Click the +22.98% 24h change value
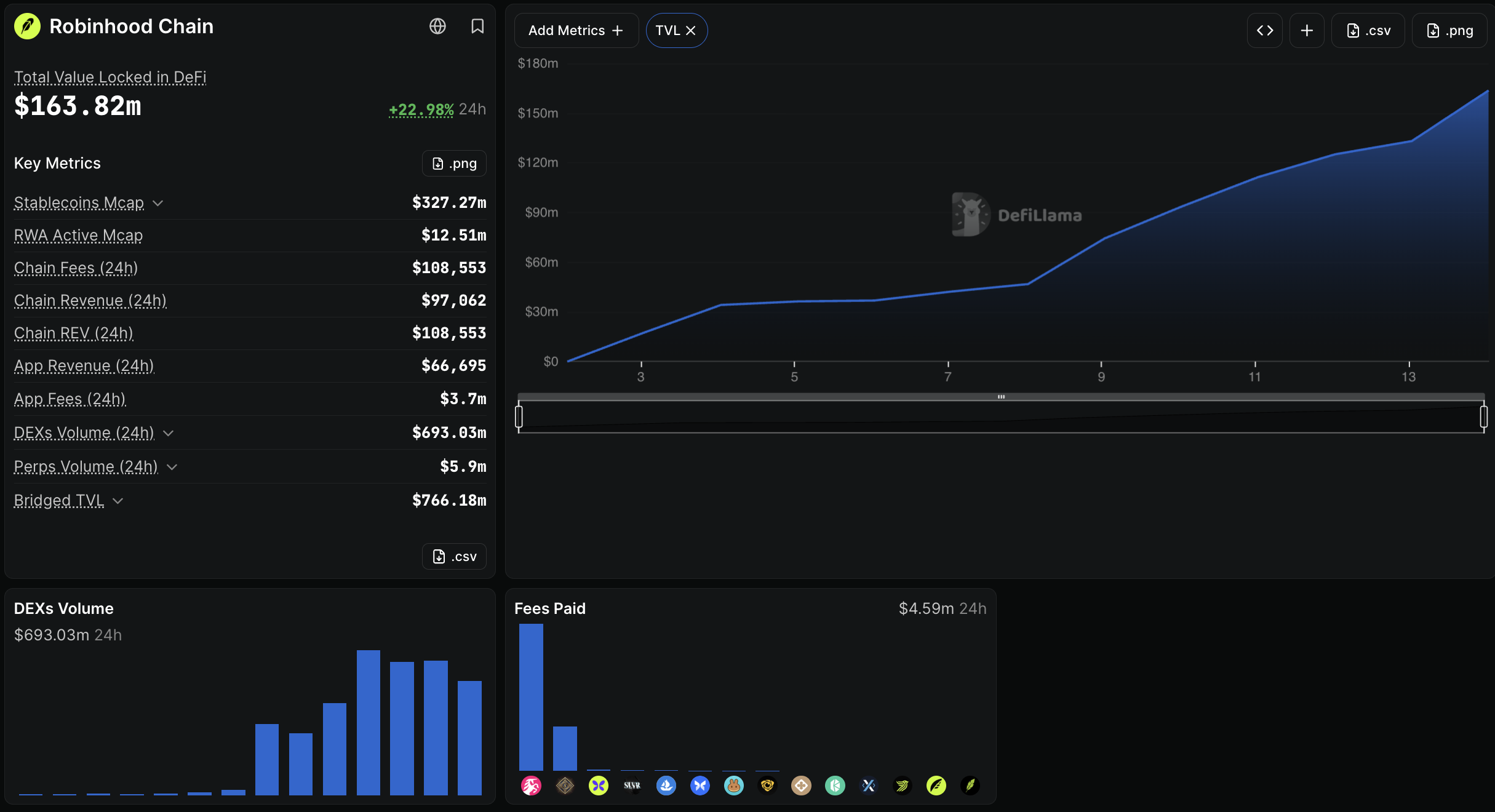1495x812 pixels. tap(421, 109)
